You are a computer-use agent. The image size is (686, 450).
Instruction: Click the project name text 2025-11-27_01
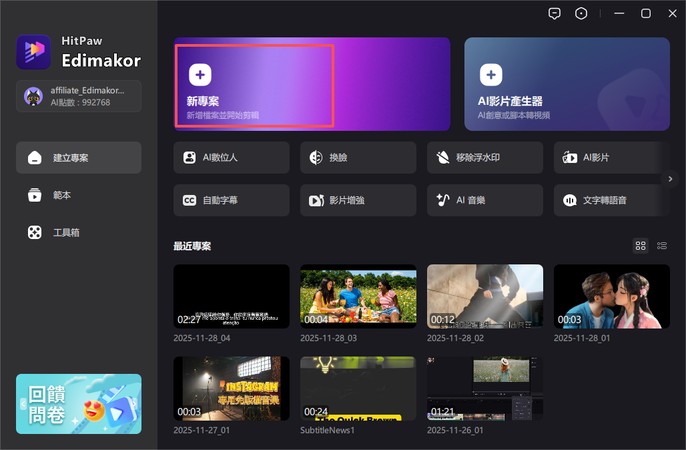(x=201, y=430)
